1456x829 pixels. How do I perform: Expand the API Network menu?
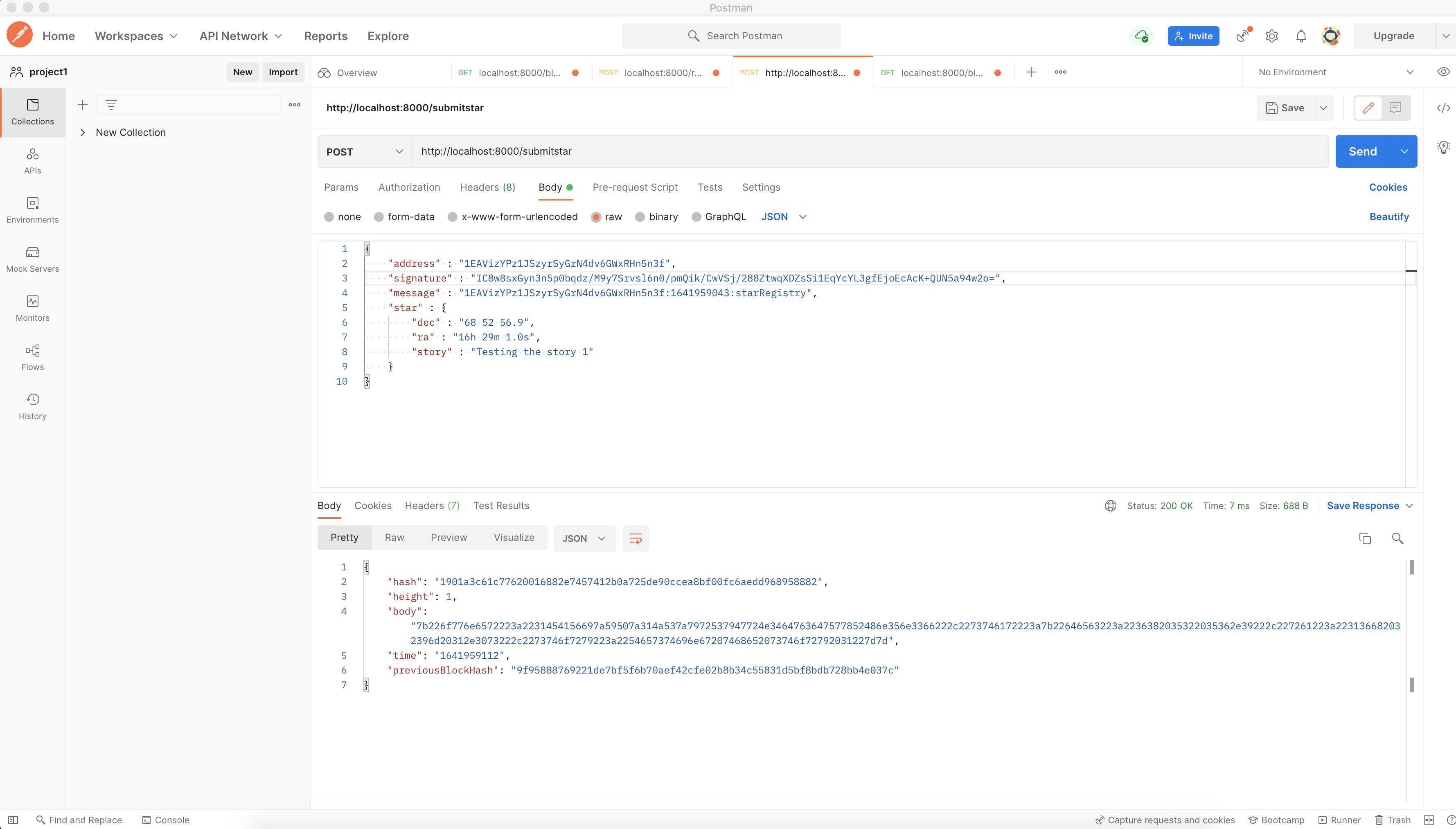[241, 36]
